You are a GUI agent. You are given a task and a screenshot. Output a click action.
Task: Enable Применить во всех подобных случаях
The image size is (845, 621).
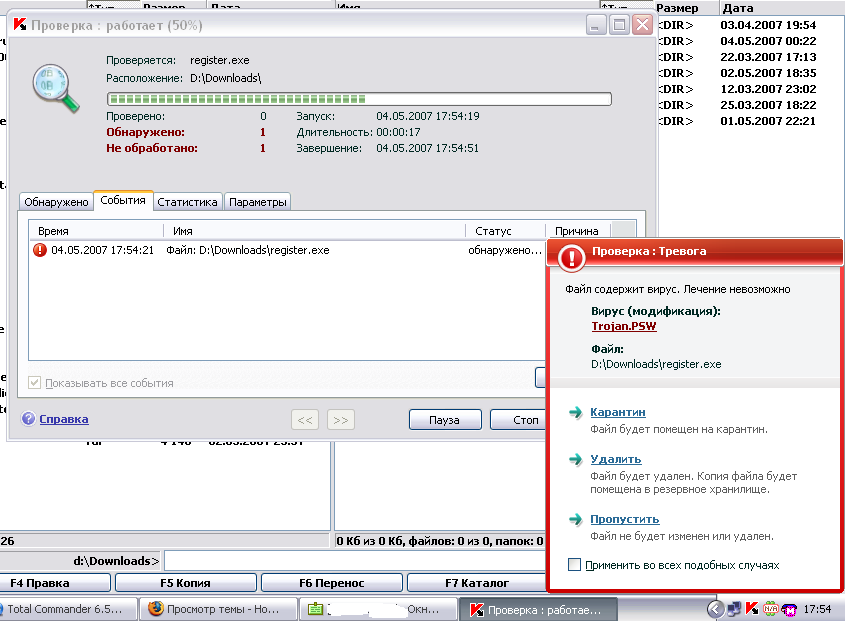[574, 564]
